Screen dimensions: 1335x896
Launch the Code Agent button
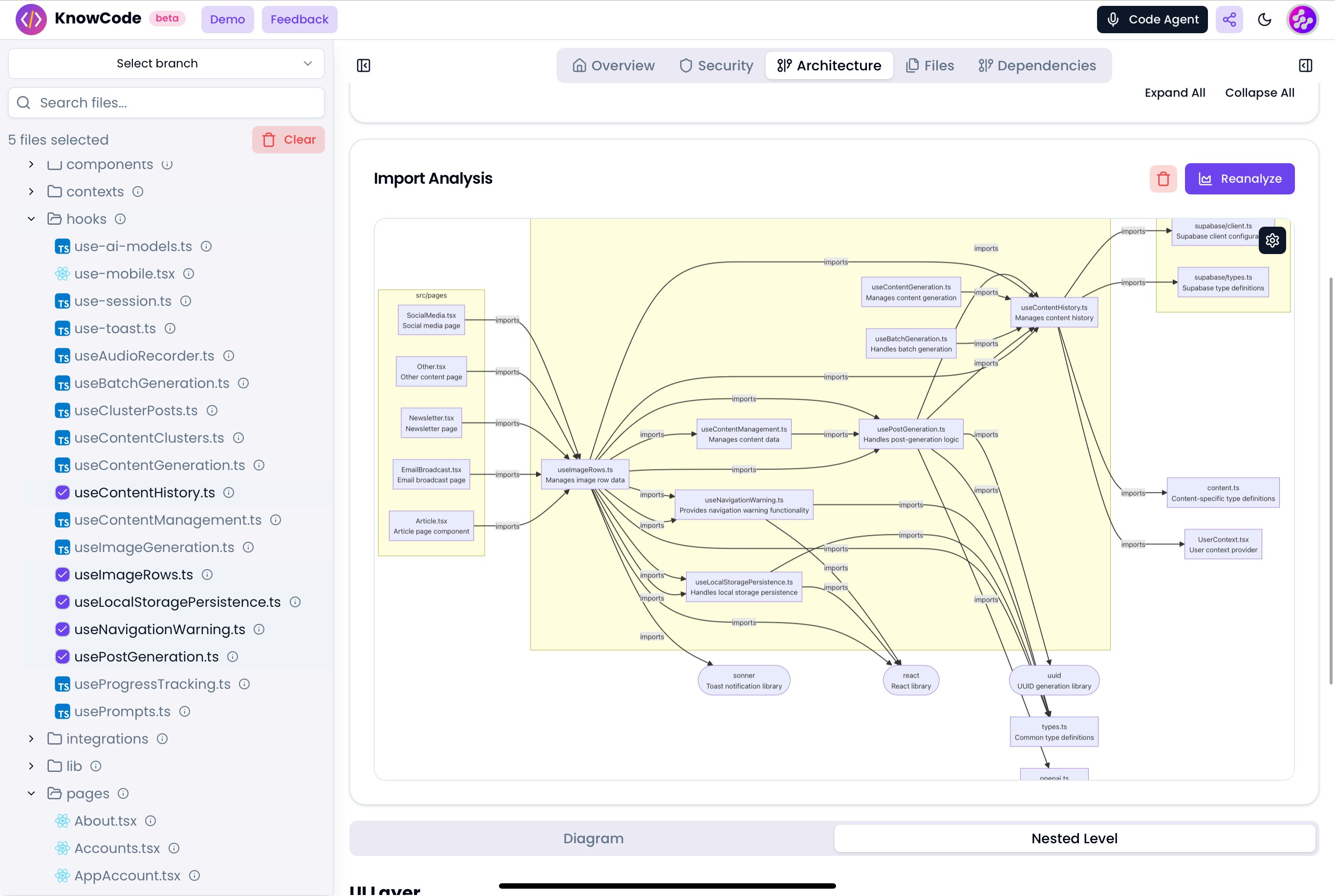point(1152,20)
